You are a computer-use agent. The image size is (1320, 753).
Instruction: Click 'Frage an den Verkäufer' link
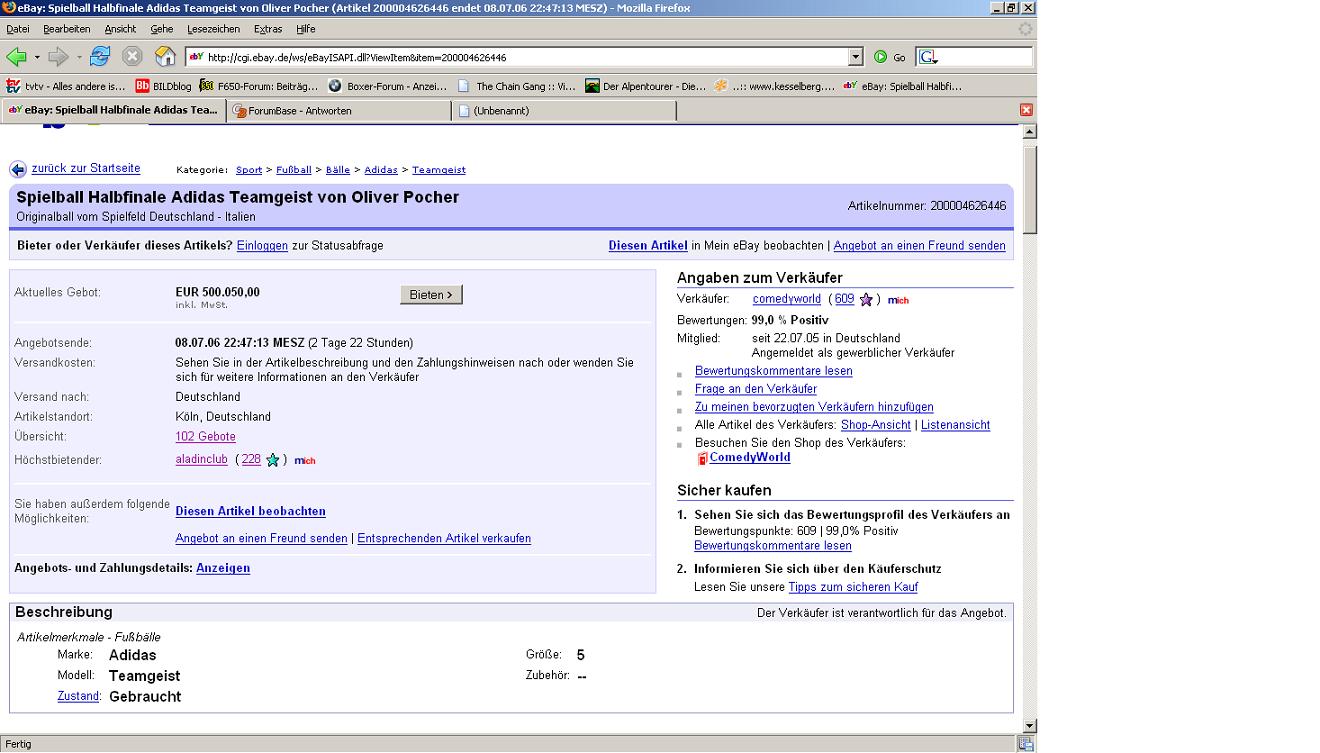click(x=756, y=389)
